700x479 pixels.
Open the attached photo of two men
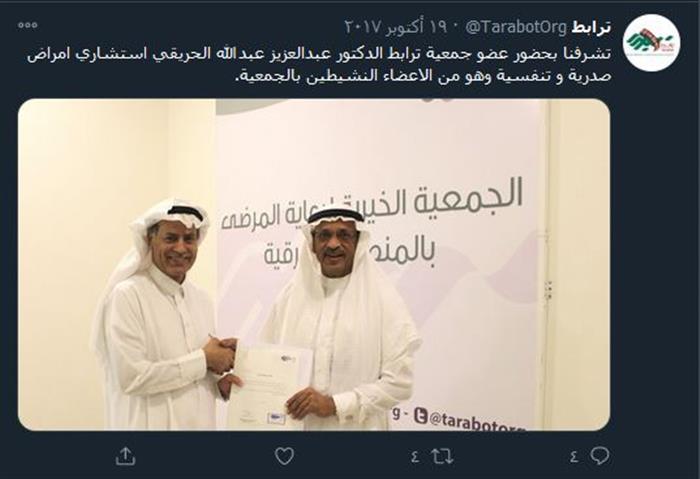314,264
